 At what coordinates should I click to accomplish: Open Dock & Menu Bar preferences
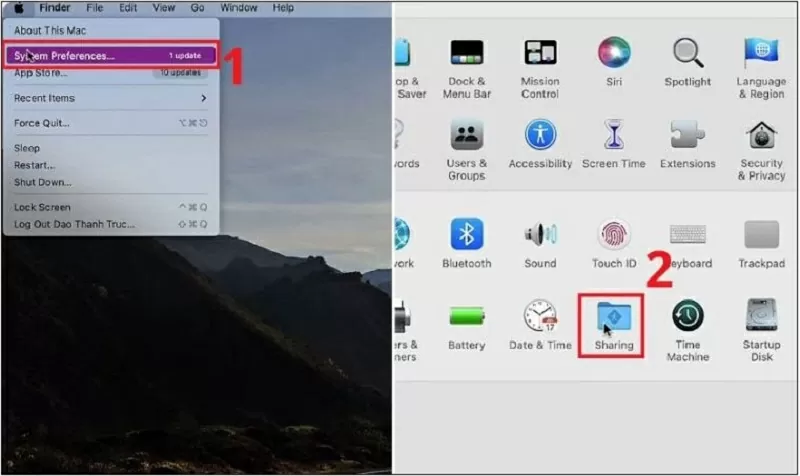click(466, 68)
